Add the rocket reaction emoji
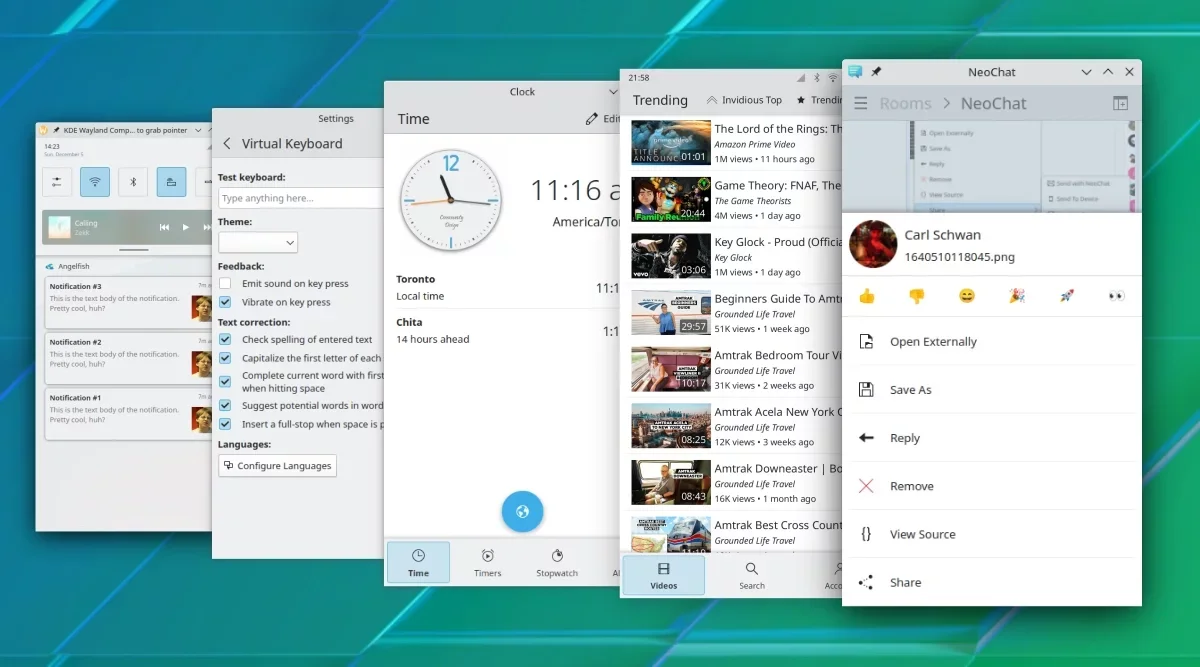The width and height of the screenshot is (1200, 667). click(x=1066, y=296)
